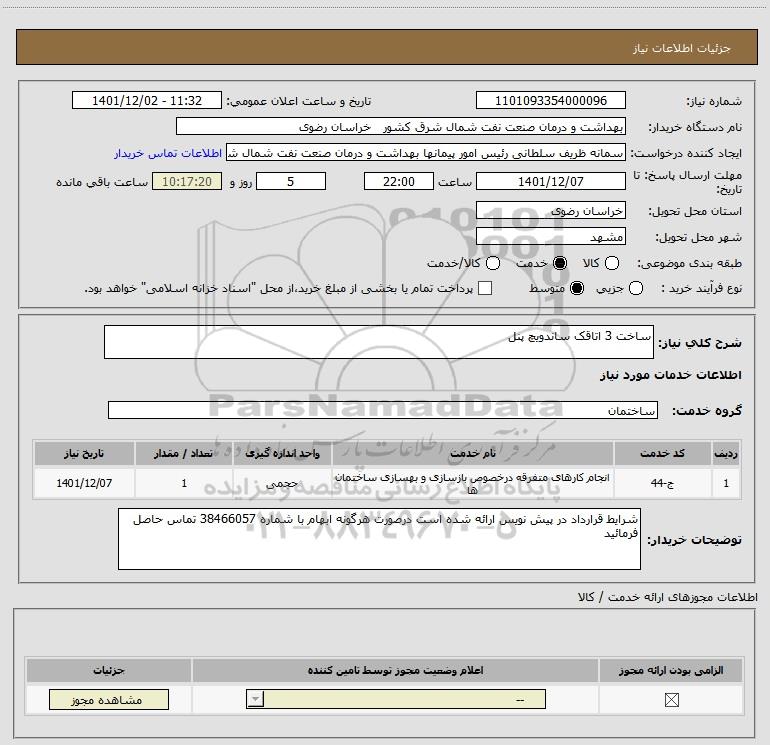Click the توضیحات خریدار text area
Viewport: 770px width, 745px height.
[x=379, y=539]
